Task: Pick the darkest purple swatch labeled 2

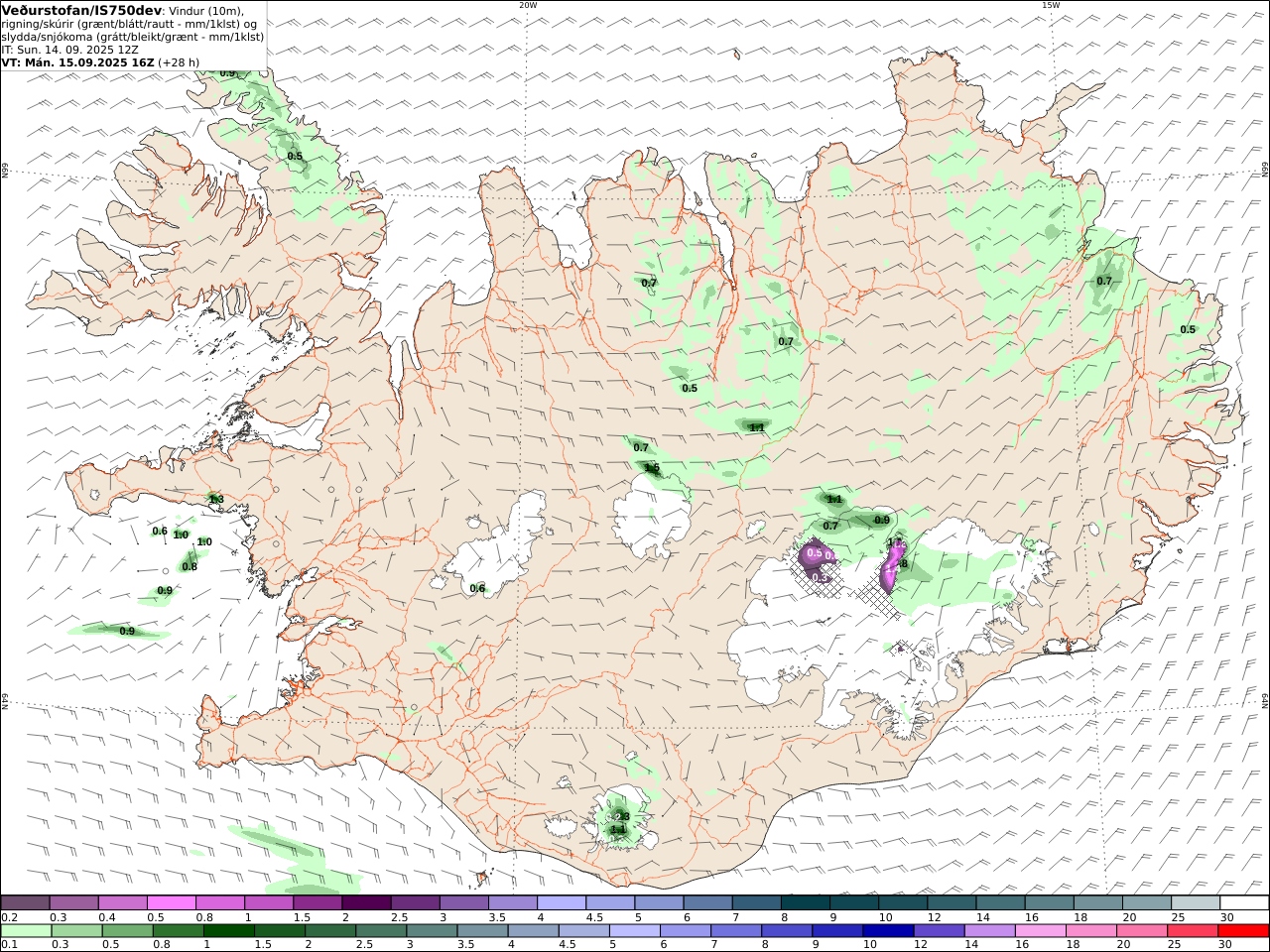Action: tap(366, 902)
